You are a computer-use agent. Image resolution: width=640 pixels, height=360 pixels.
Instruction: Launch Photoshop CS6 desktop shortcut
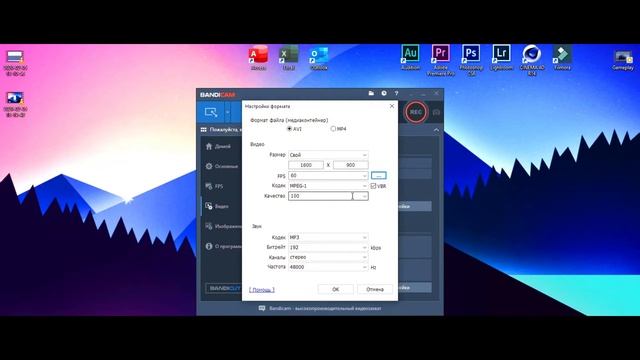coord(471,60)
